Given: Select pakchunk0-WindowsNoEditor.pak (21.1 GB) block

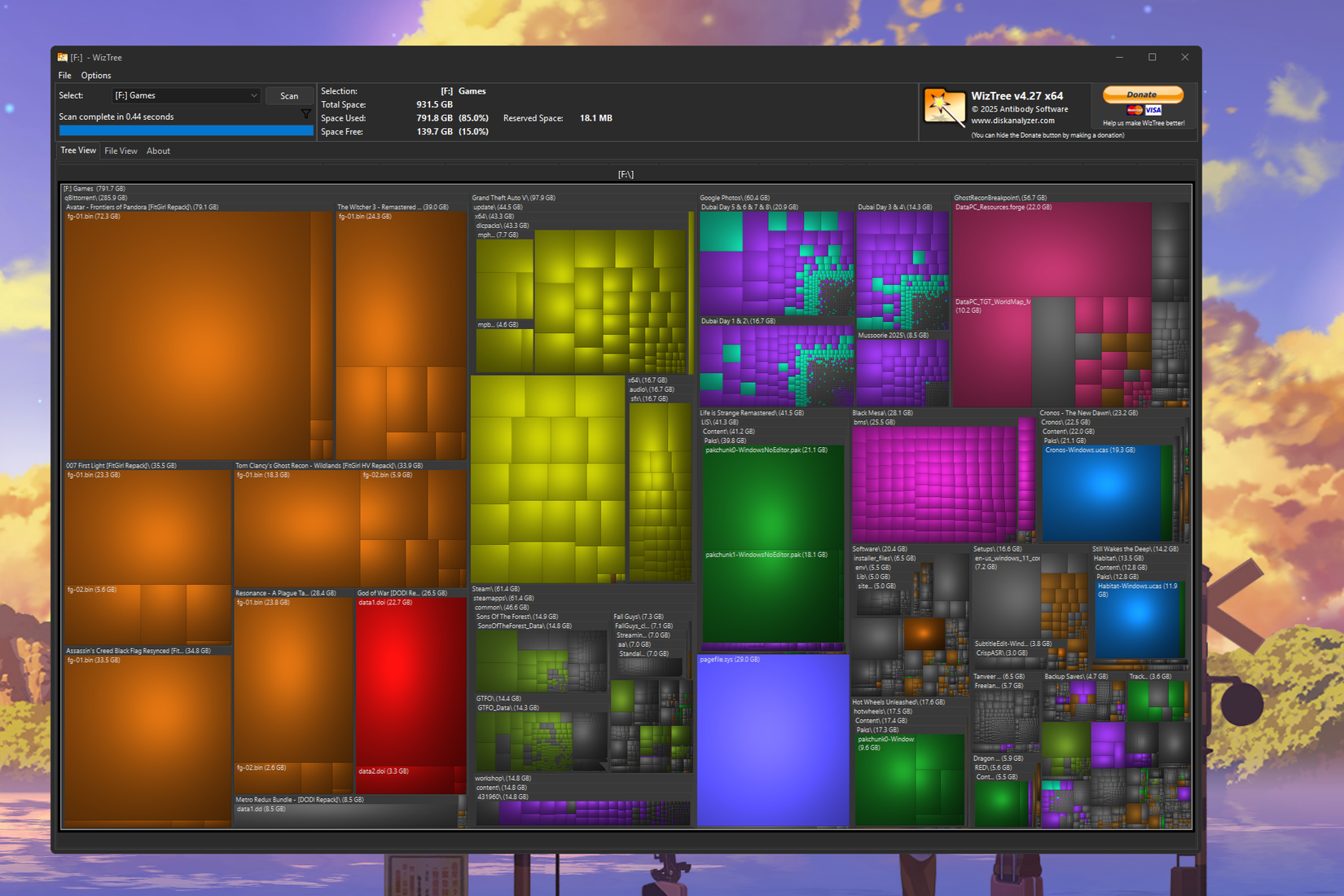Looking at the screenshot, I should point(773,497).
